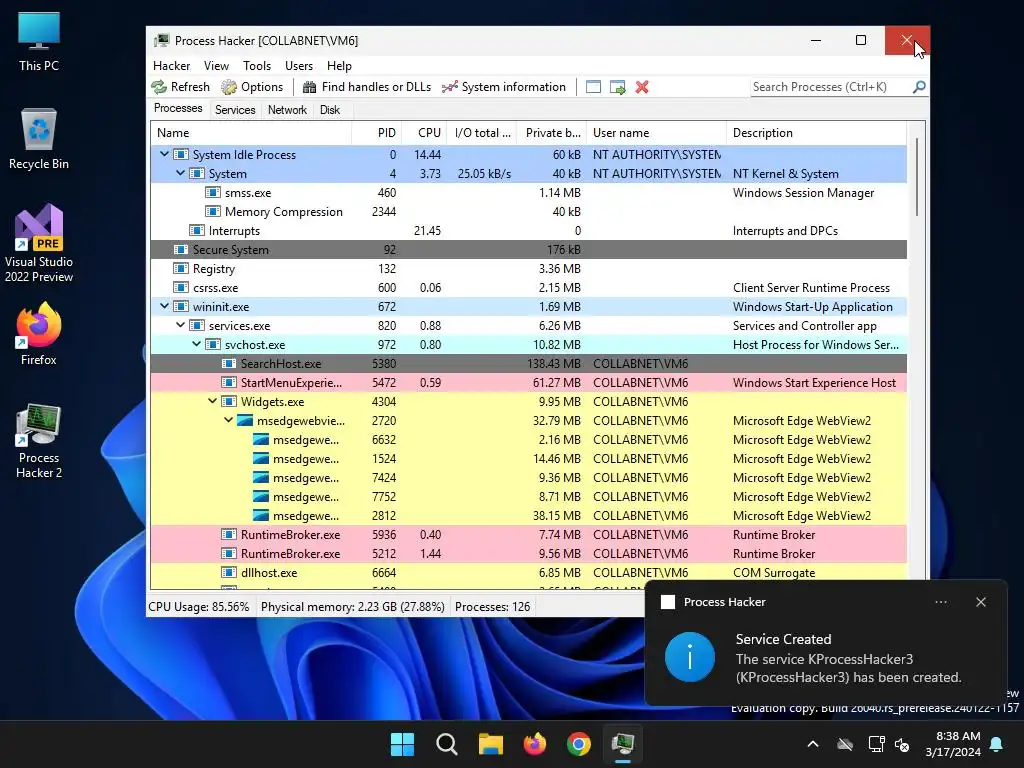Open the Hacker menu

point(172,65)
